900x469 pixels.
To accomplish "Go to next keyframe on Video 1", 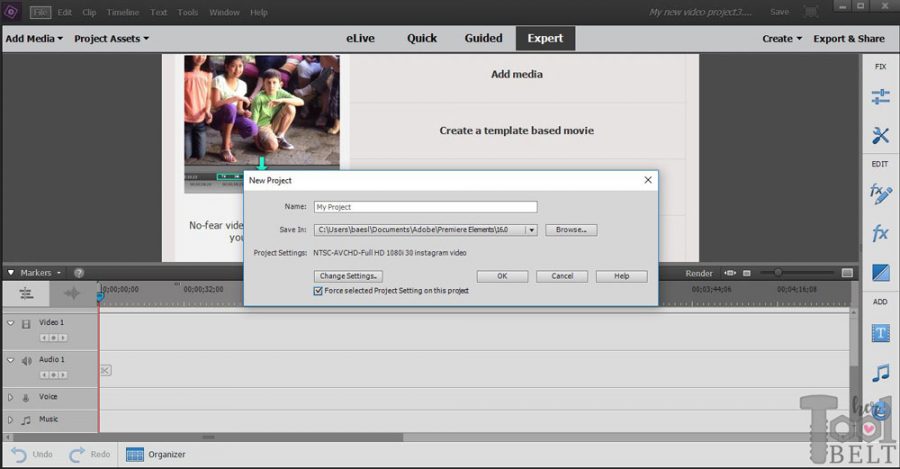I will (63, 338).
